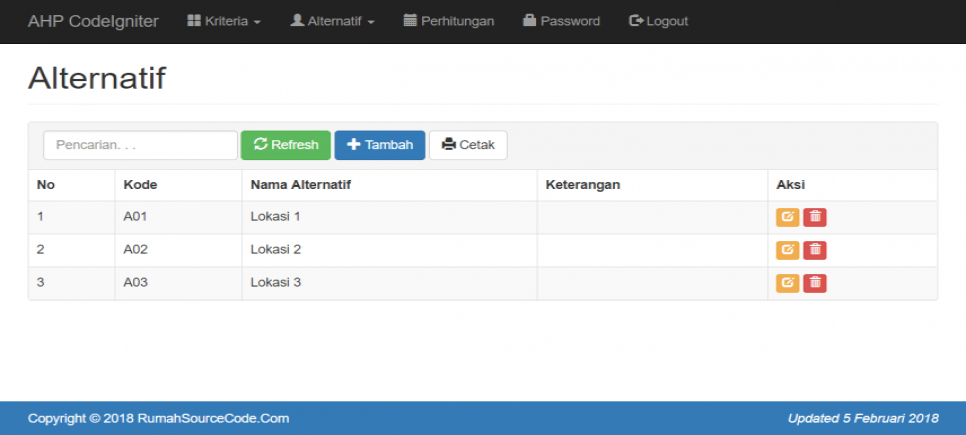Open the Password menu item
Screen dimensions: 966x435
561,21
